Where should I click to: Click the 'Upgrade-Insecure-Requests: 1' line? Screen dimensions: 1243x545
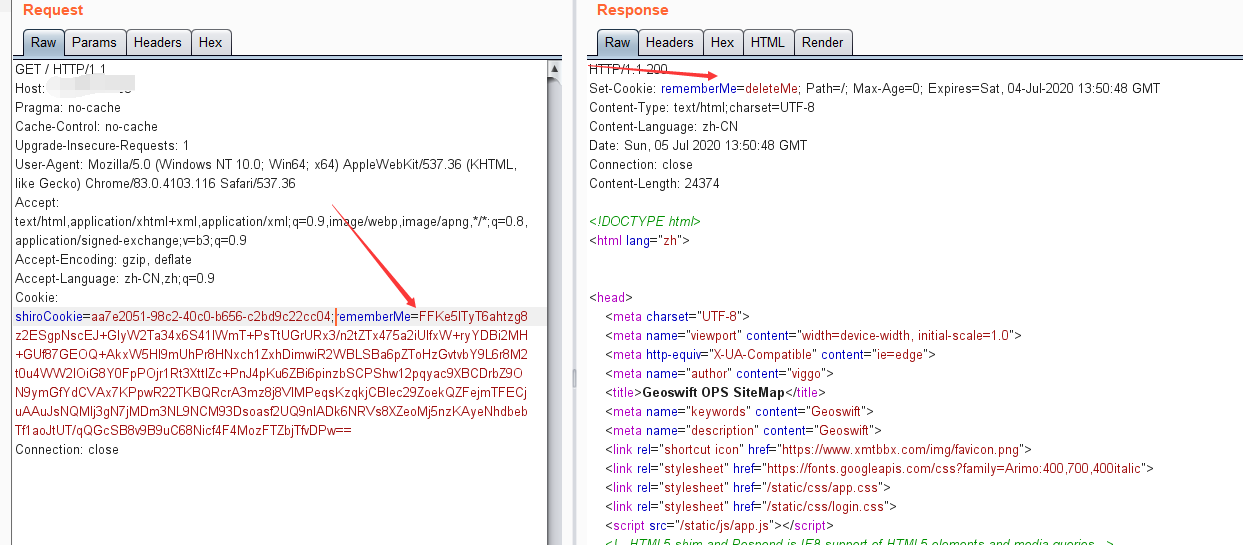102,145
